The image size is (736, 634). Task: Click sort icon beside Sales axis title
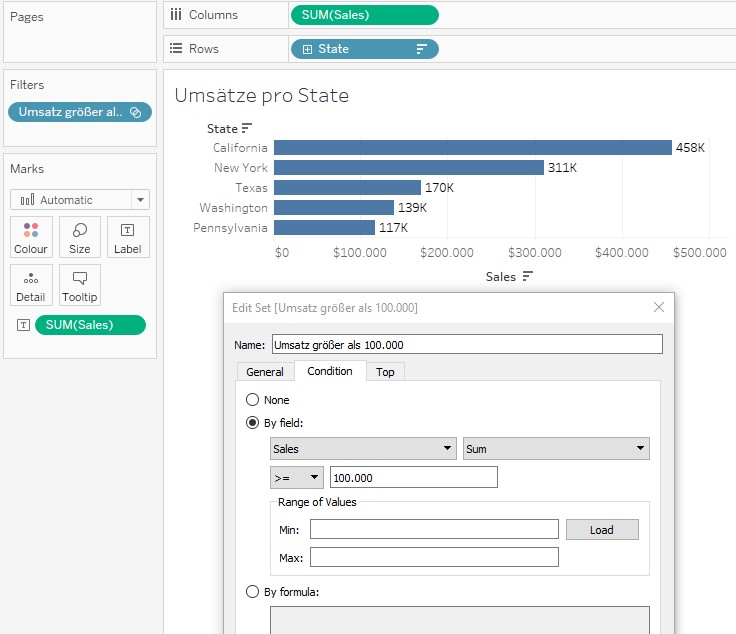[528, 276]
